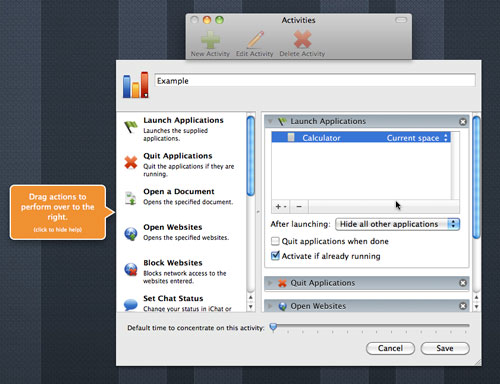This screenshot has height=384, width=500.
Task: Click the flag icon in the Launch Applications header
Action: coord(282,121)
